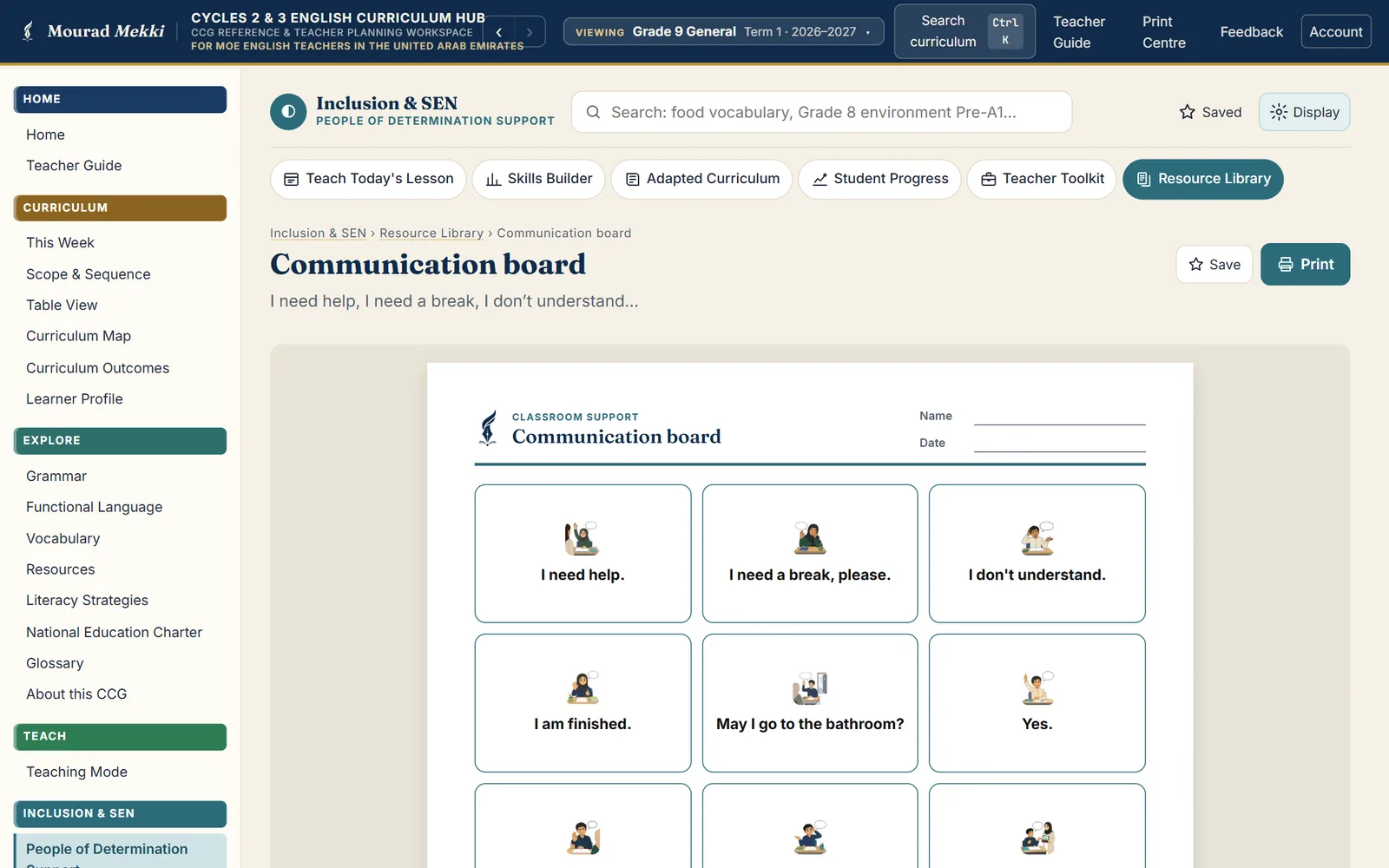Click the Mourad Mekki feather logo icon
The image size is (1389, 868).
tap(28, 31)
